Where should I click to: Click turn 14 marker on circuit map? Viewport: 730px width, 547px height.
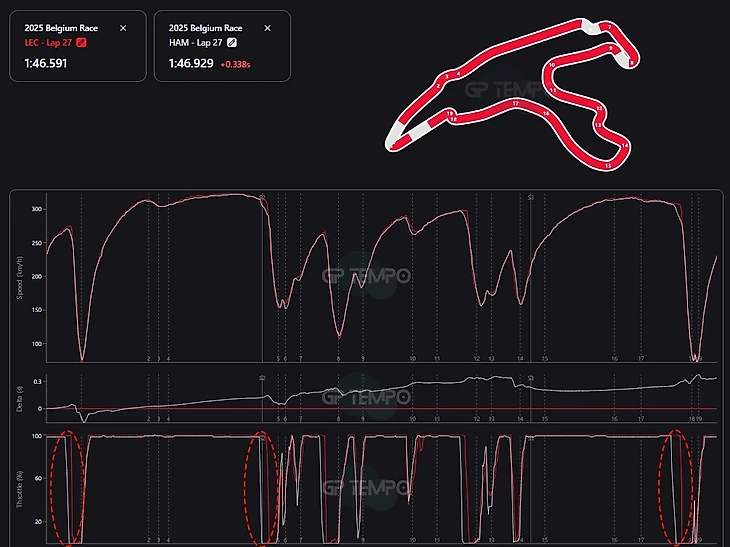click(625, 146)
